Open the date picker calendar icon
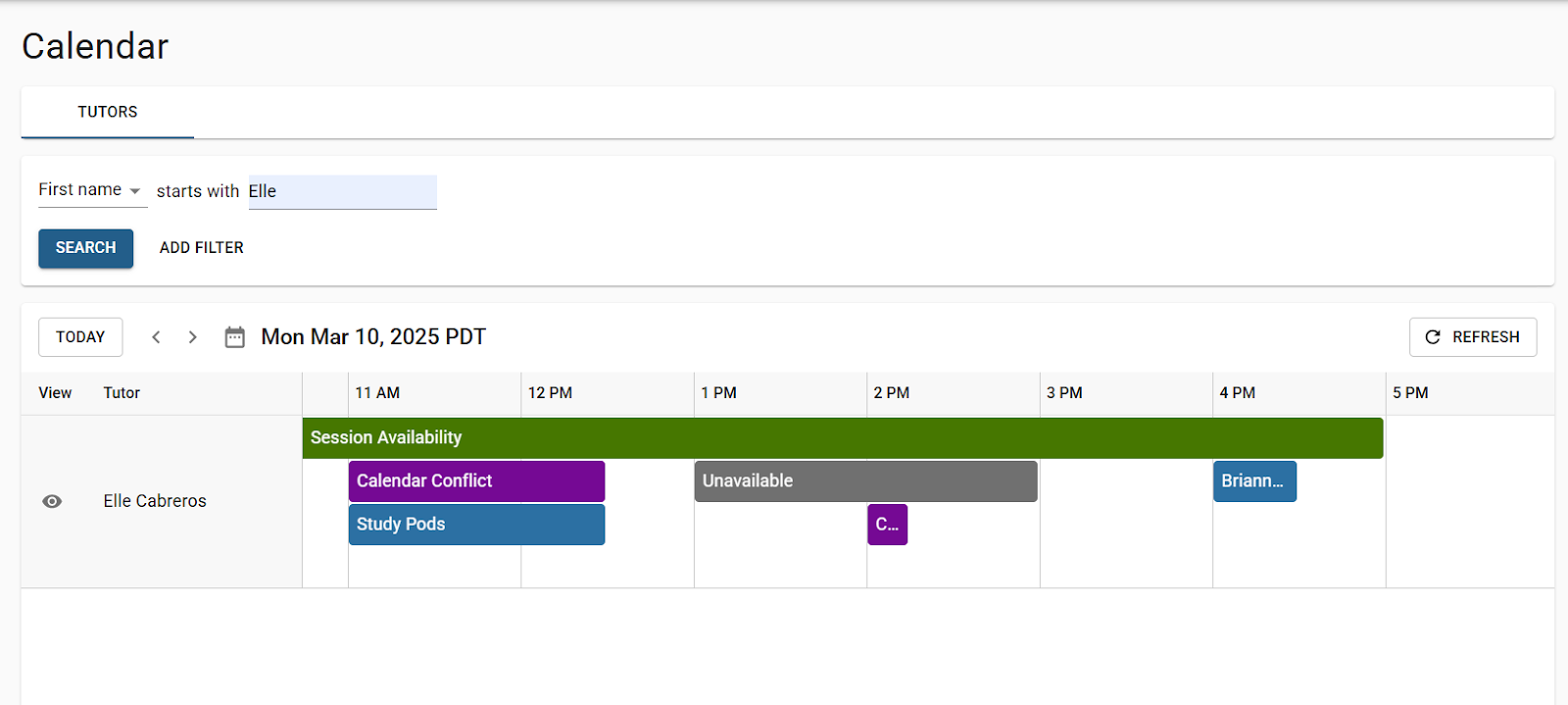 pos(234,337)
